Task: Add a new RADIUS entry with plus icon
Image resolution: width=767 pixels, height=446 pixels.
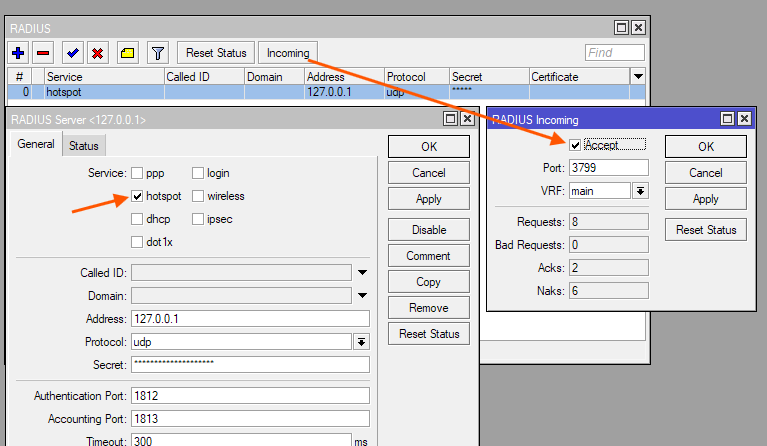Action: coord(18,53)
